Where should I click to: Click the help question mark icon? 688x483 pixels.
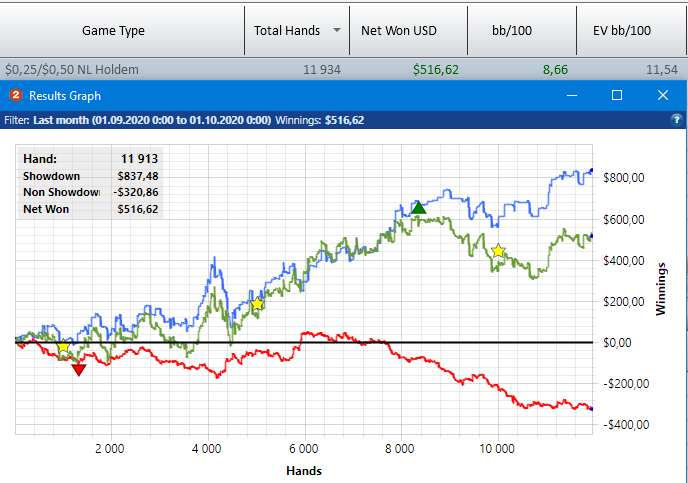pos(676,119)
